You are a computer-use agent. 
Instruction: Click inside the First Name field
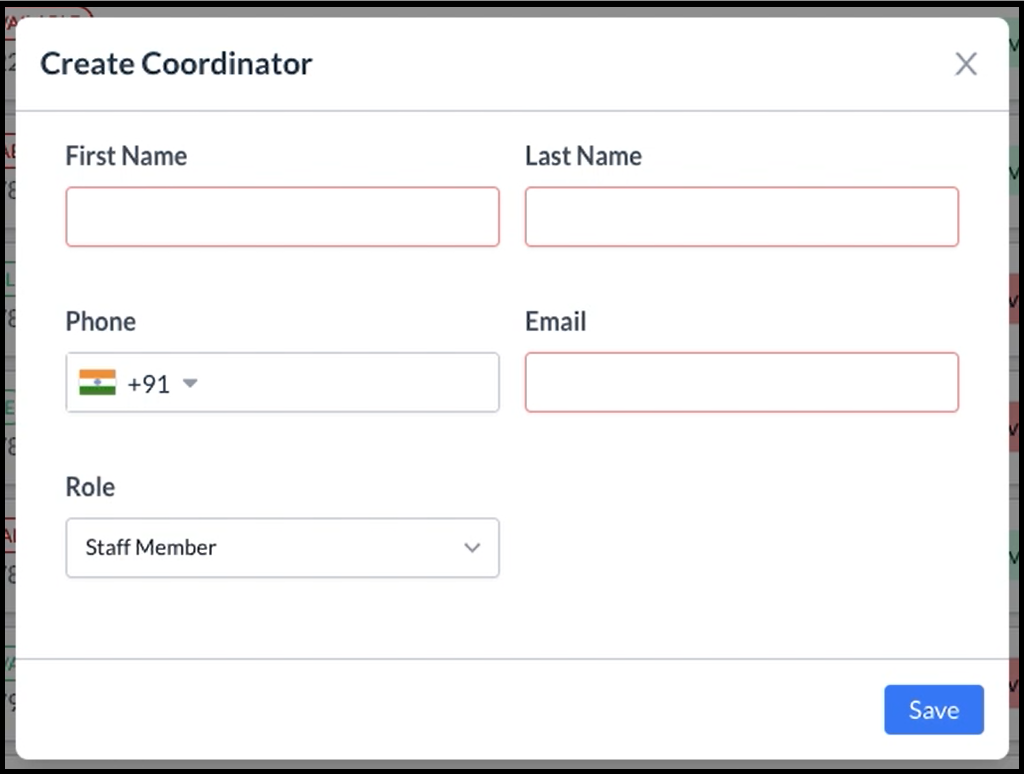[x=282, y=216]
